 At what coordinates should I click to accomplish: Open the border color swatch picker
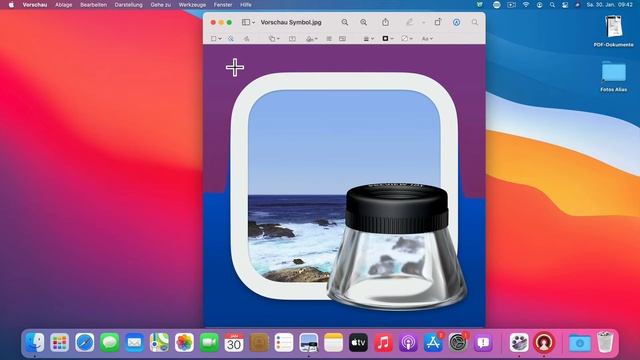[387, 38]
